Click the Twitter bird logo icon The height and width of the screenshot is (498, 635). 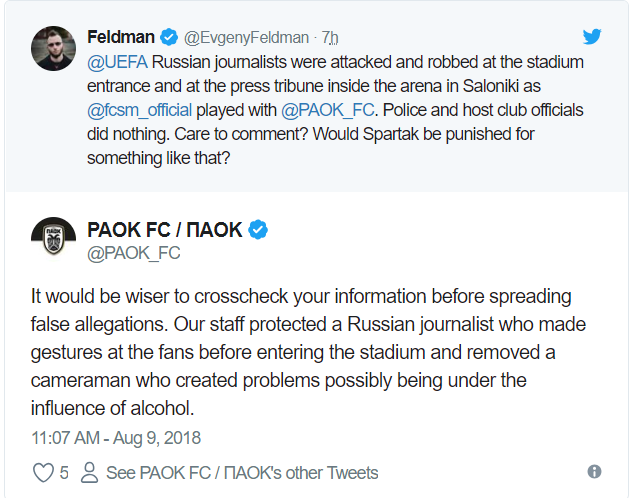tap(592, 37)
